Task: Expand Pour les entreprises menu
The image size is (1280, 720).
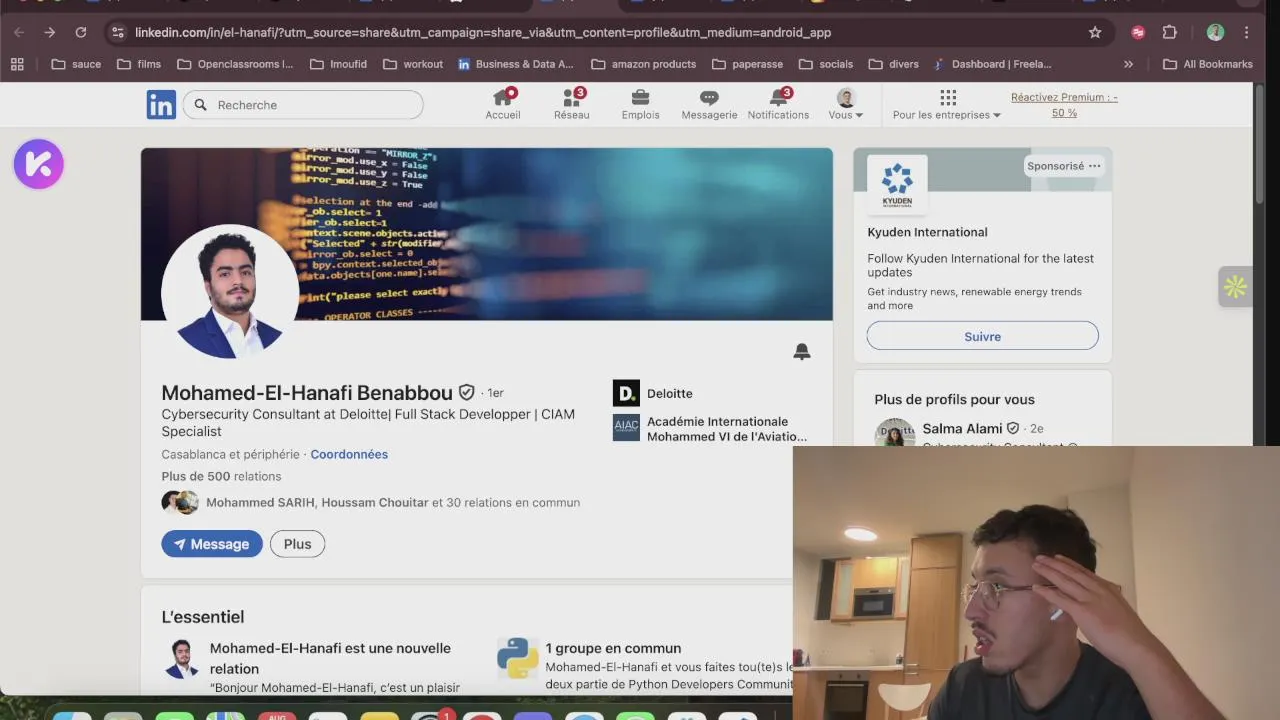Action: (947, 104)
